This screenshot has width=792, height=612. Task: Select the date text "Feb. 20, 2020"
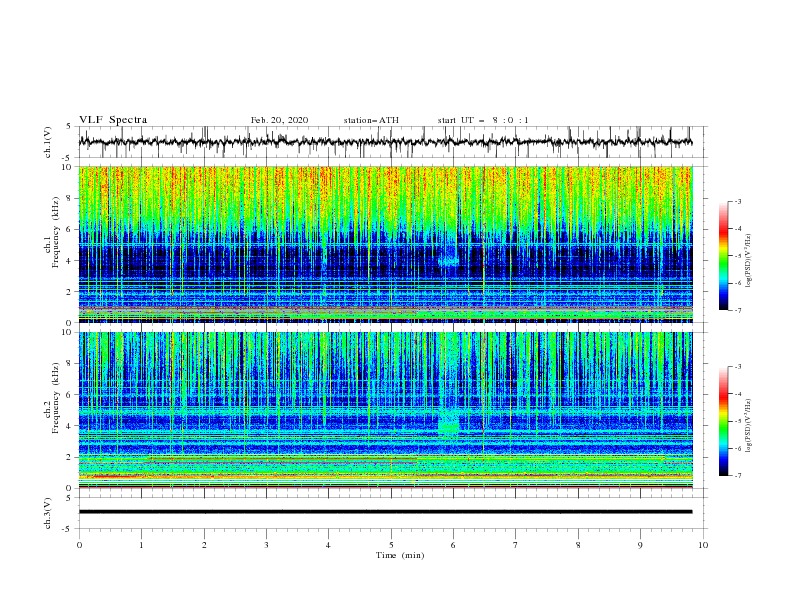(x=279, y=120)
